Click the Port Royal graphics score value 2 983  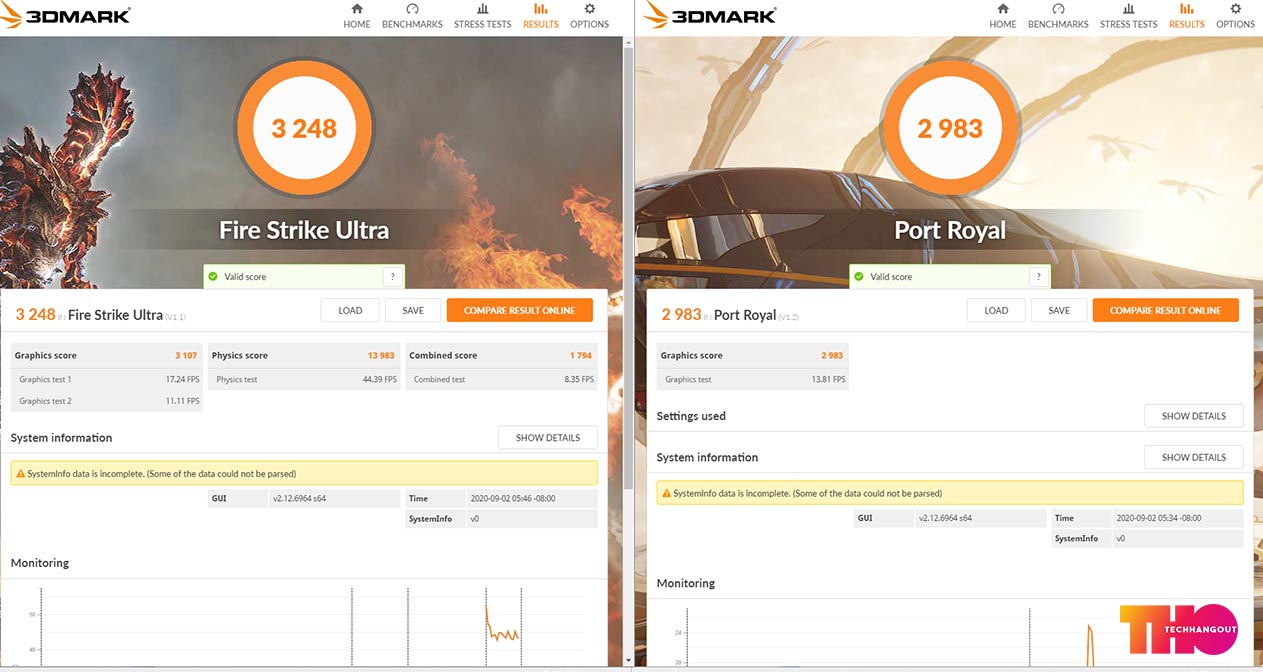(832, 356)
